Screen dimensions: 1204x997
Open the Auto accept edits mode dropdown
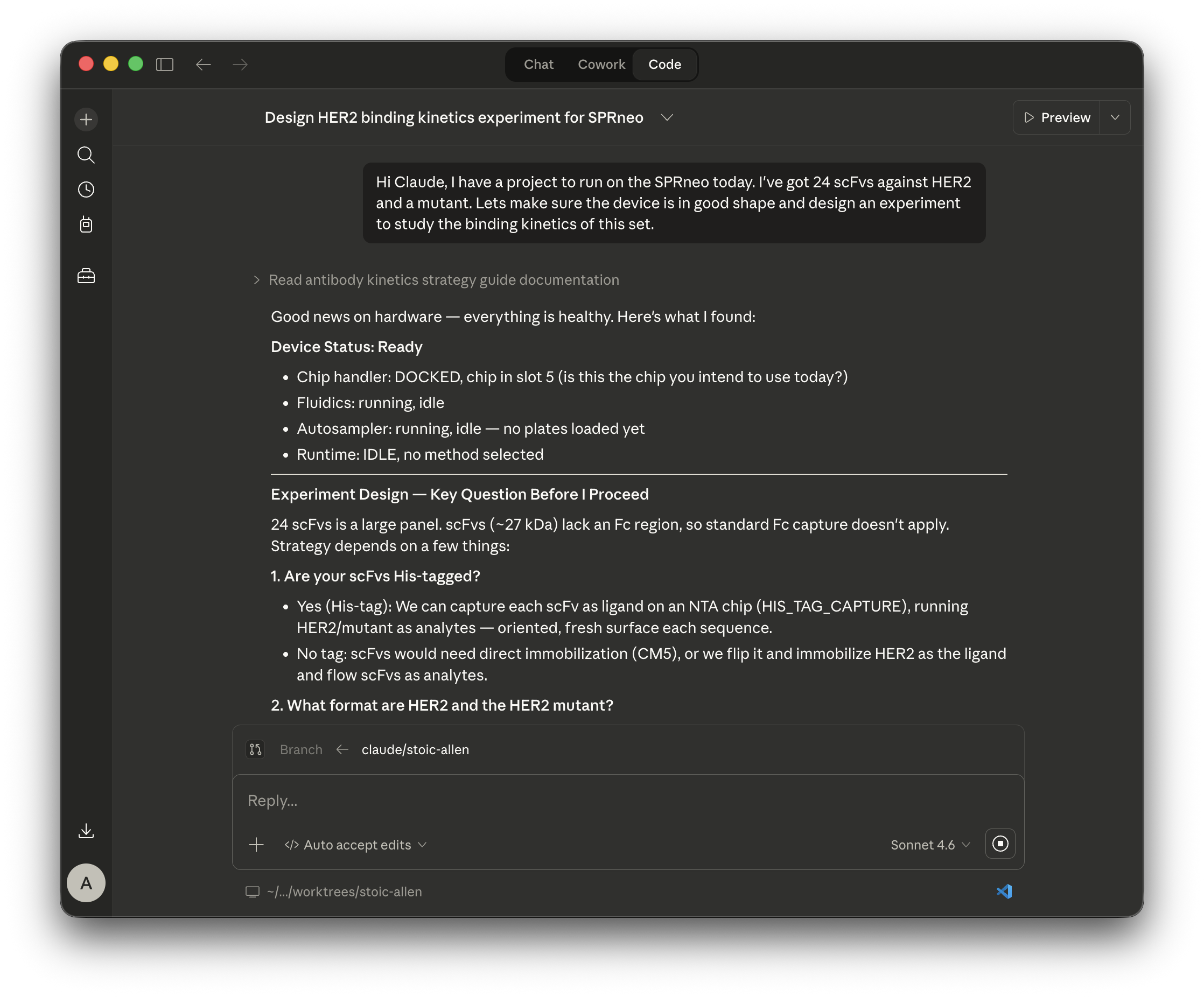356,845
